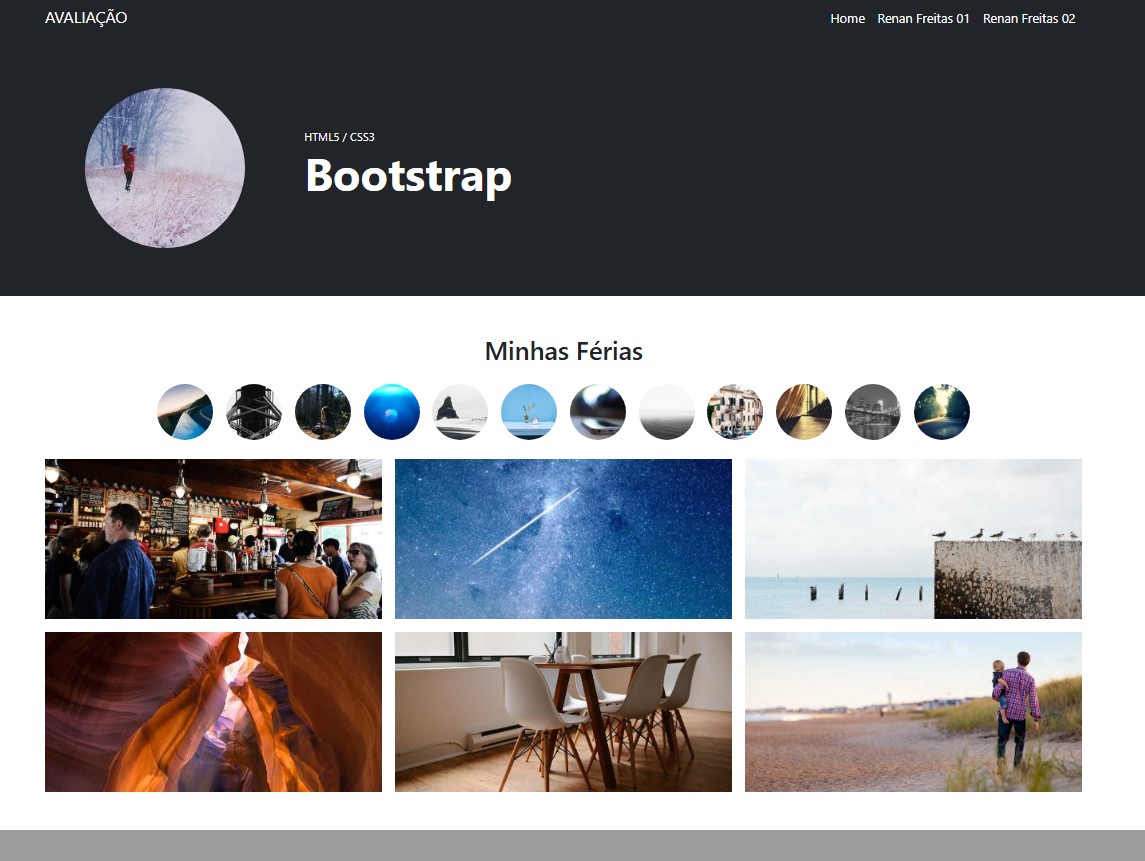This screenshot has height=861, width=1145.
Task: Open the Renan Freitas 01 page
Action: click(923, 18)
